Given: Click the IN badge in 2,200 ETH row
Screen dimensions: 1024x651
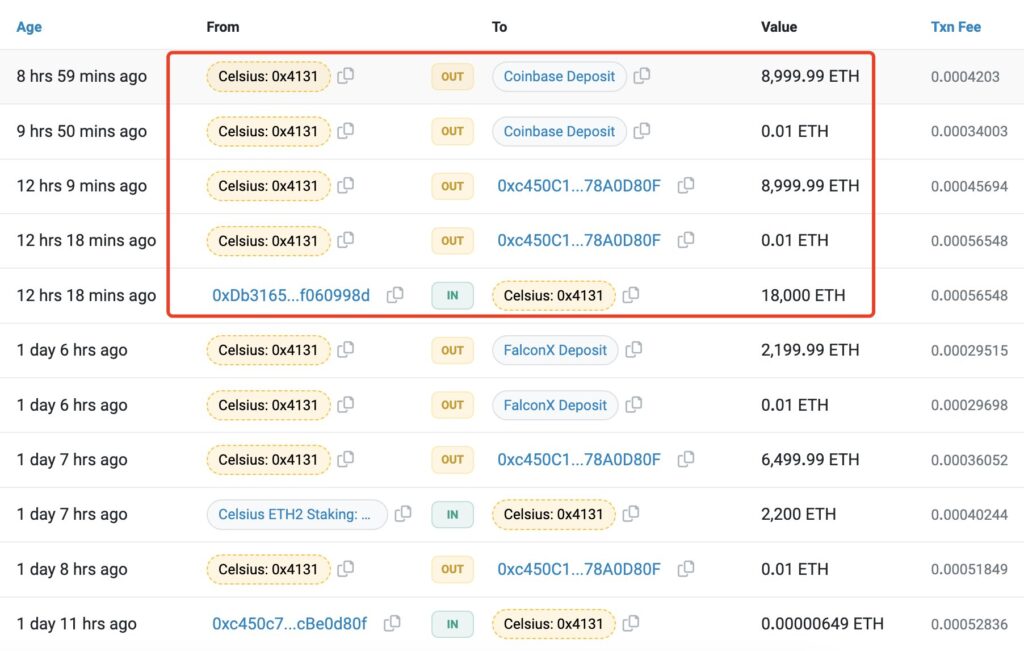Looking at the screenshot, I should (452, 515).
